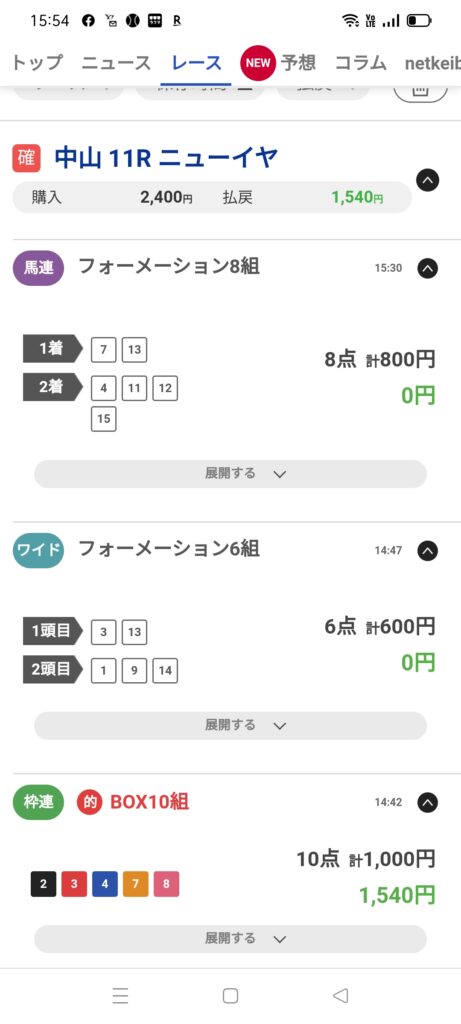This screenshot has width=461, height=1024.
Task: Collapse the 中山 11R race section chevron
Action: coord(428,180)
